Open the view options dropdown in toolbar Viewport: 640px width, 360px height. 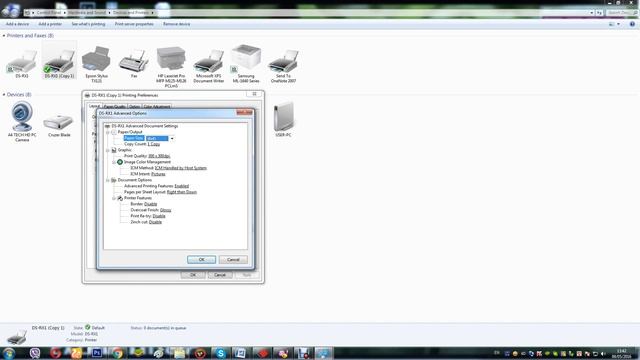618,24
